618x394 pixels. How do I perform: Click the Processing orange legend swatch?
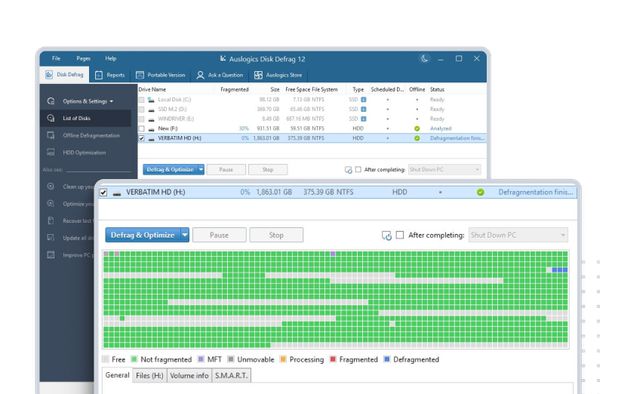[283, 359]
